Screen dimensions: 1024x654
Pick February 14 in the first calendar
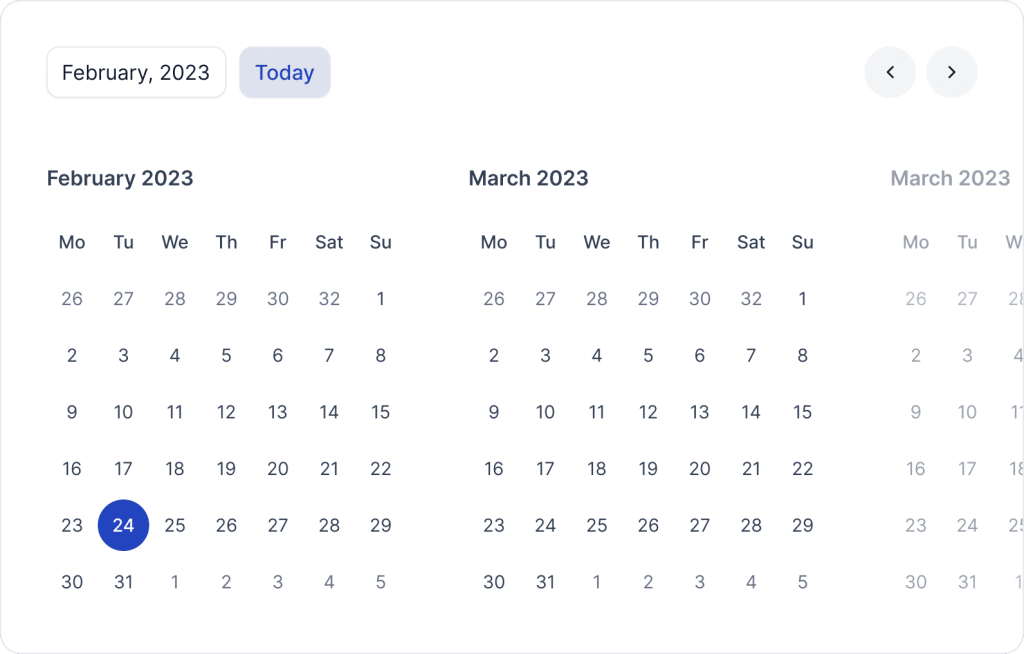[329, 412]
